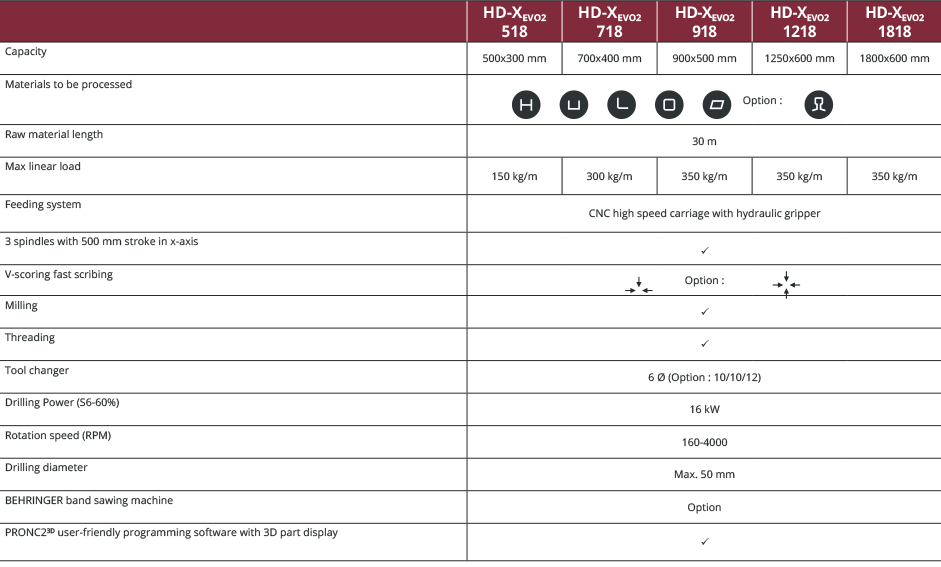The image size is (941, 567).
Task: Select the HD-X EVO2 718 column header
Action: click(609, 22)
